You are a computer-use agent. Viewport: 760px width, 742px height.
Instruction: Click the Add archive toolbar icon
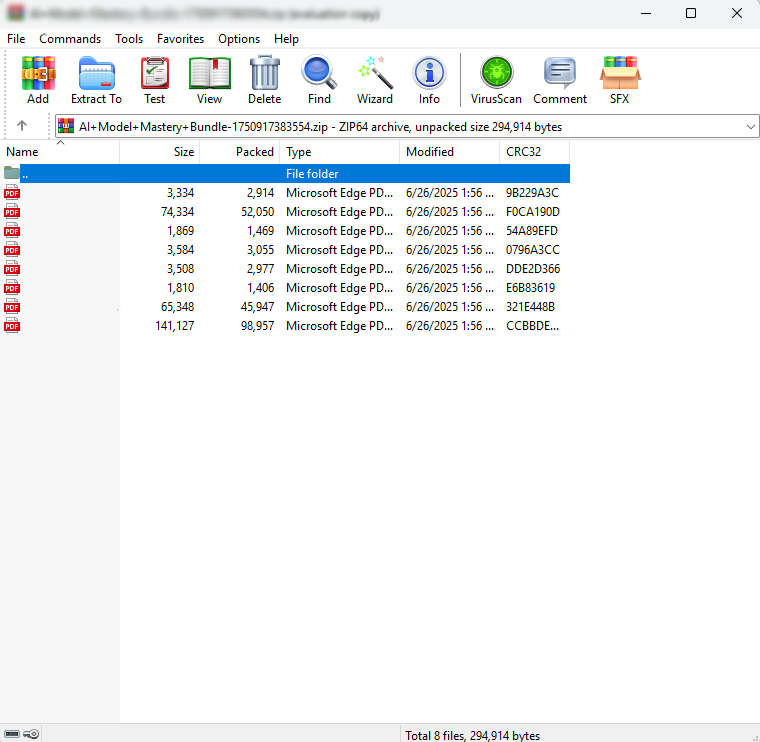tap(38, 80)
